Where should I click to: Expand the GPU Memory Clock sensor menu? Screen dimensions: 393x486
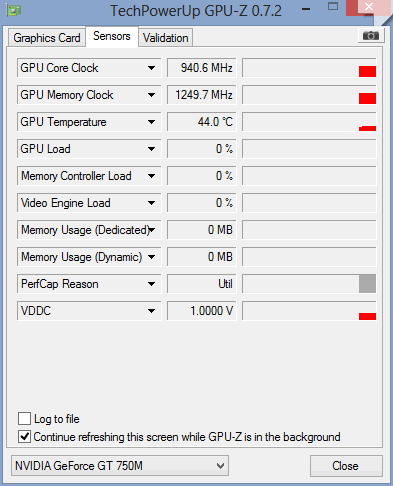coord(151,95)
